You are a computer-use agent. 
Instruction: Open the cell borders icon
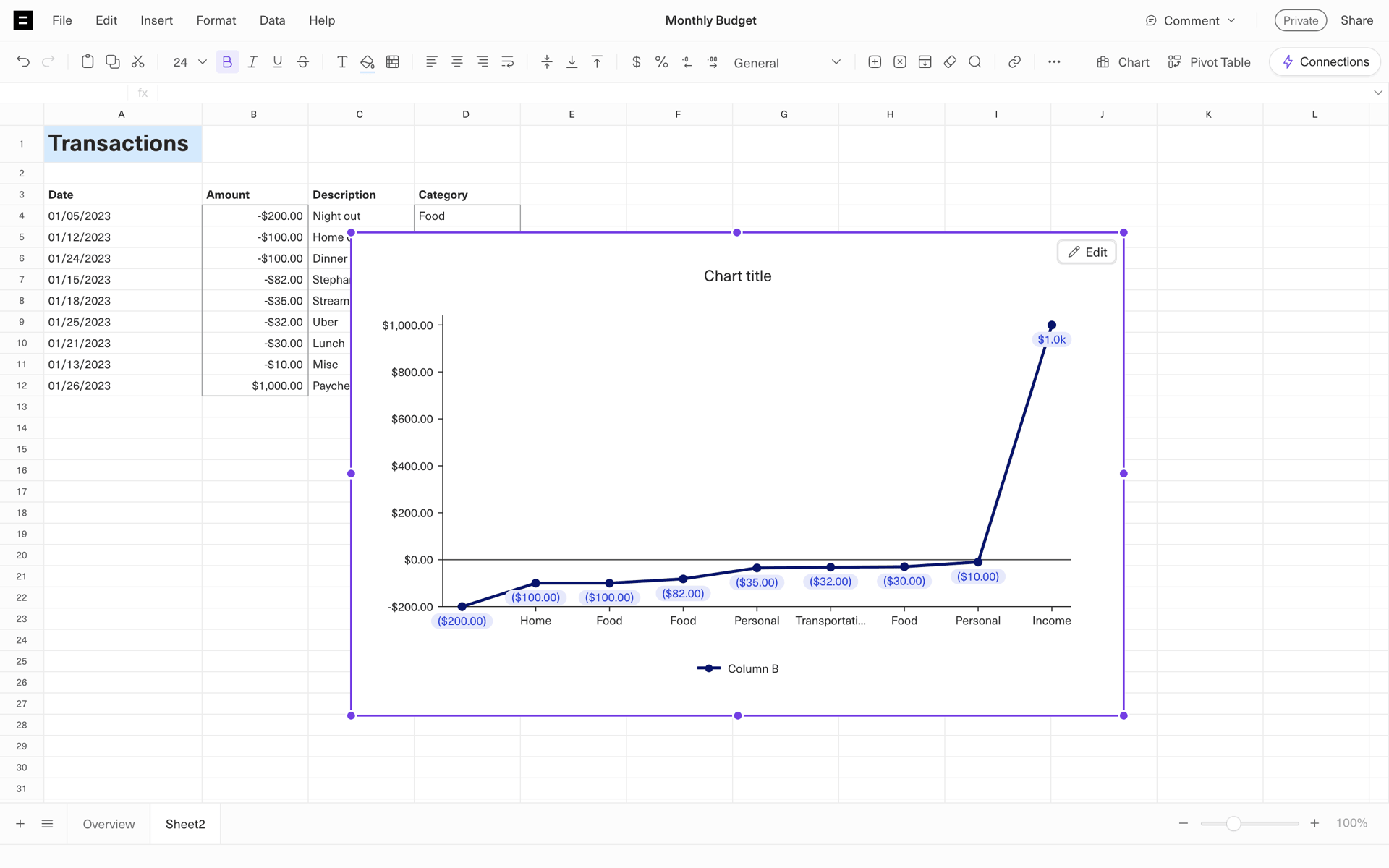pos(393,62)
